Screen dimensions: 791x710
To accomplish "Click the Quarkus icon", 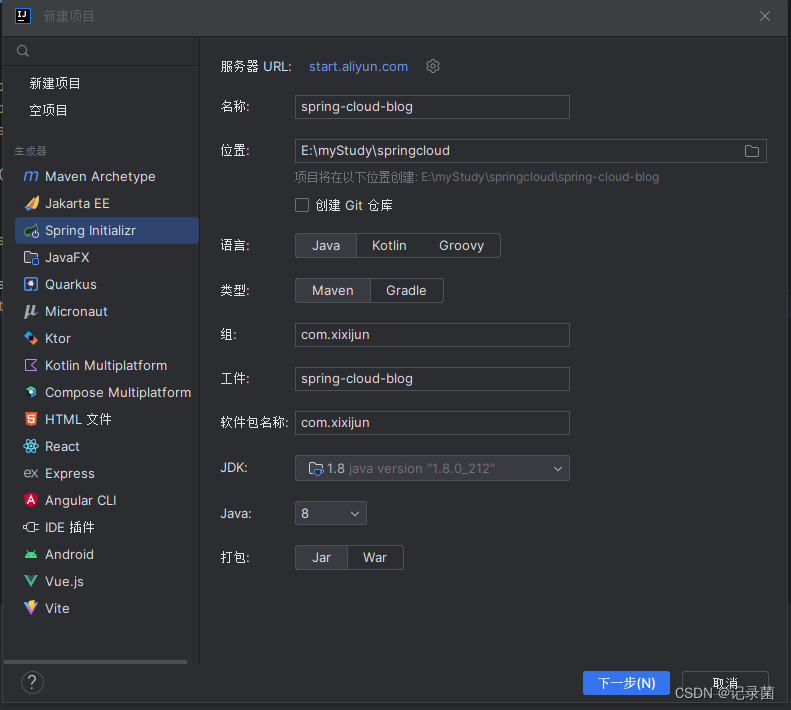I will point(31,285).
